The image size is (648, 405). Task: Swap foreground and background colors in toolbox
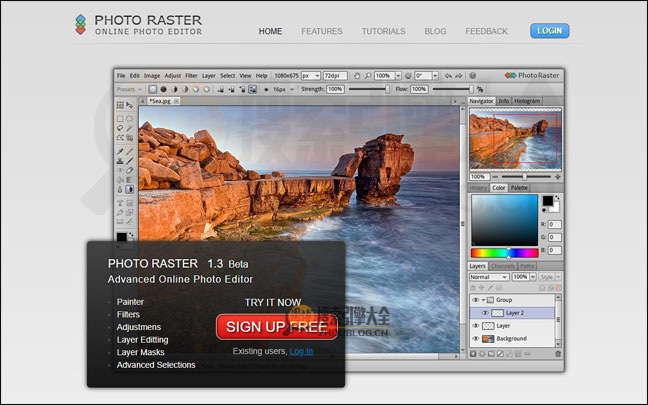pos(131,234)
